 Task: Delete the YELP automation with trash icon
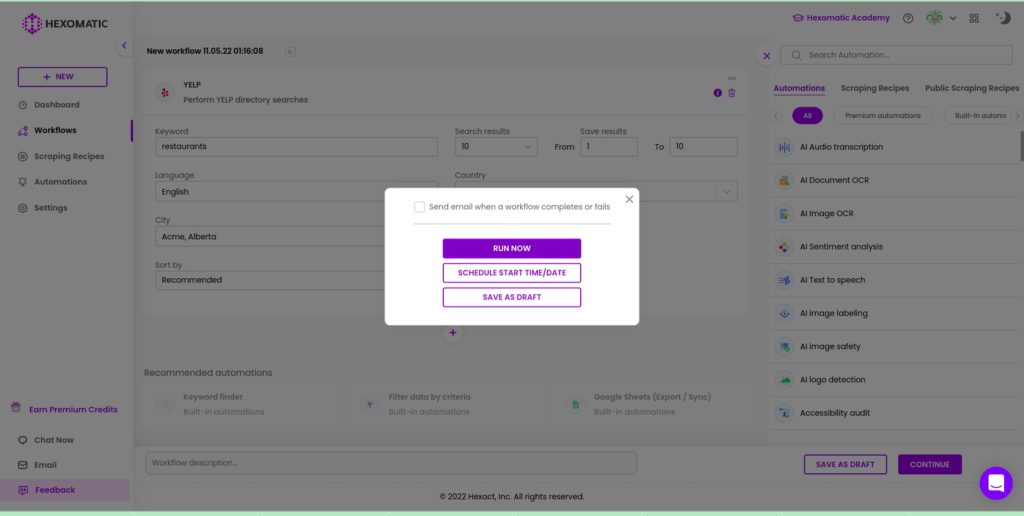(731, 93)
